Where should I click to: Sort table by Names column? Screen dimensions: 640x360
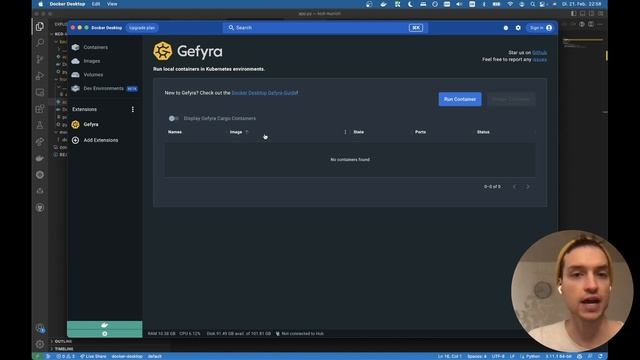175,132
